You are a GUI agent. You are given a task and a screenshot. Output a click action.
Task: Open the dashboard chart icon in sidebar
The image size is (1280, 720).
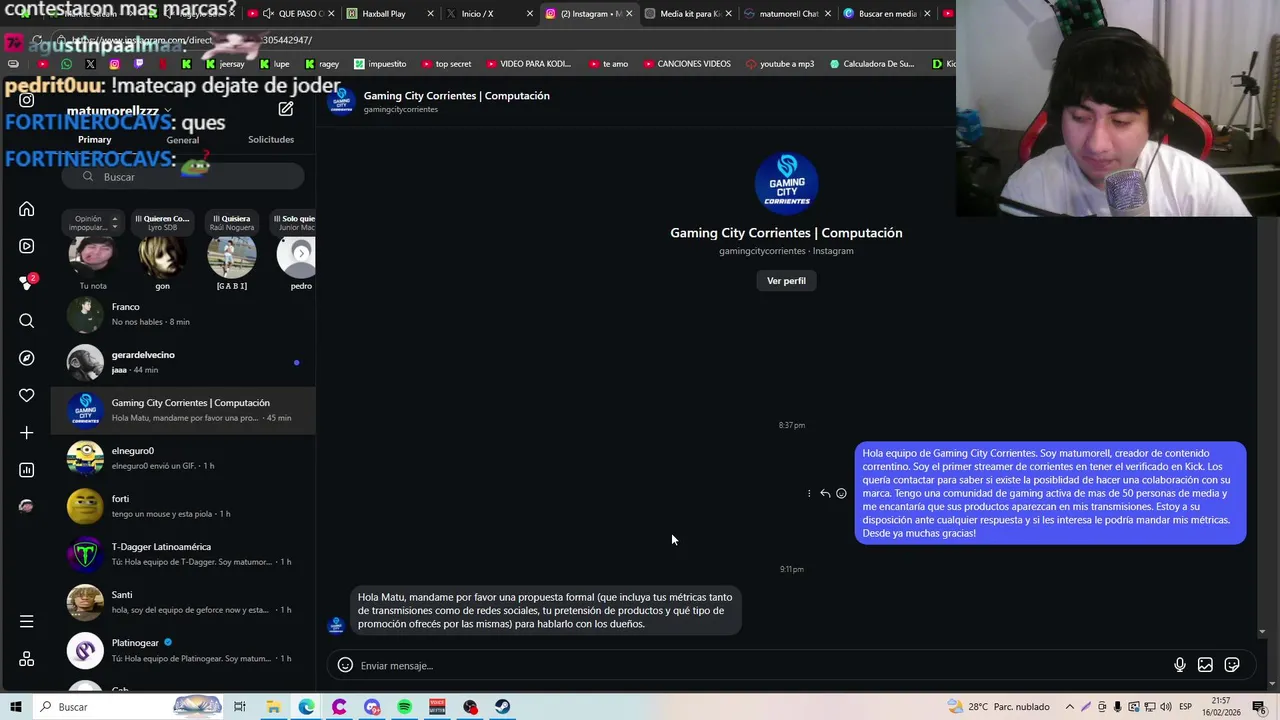click(27, 470)
